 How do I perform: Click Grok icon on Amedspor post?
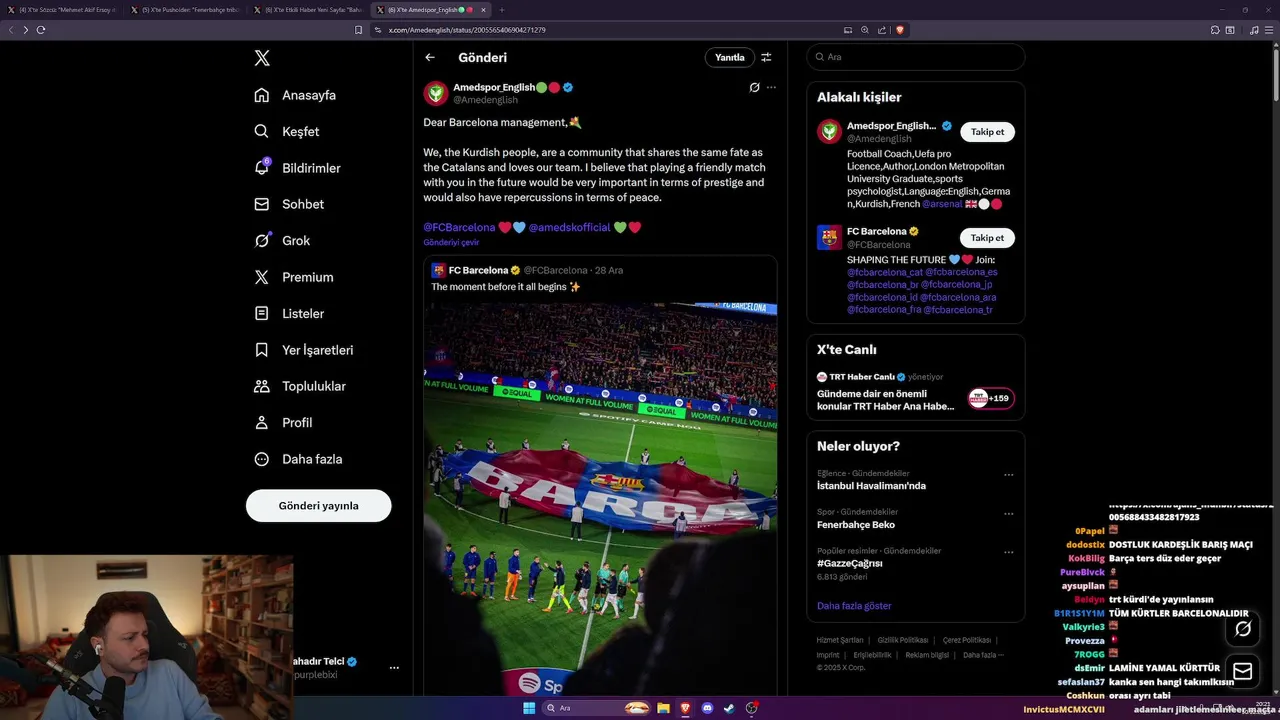754,87
